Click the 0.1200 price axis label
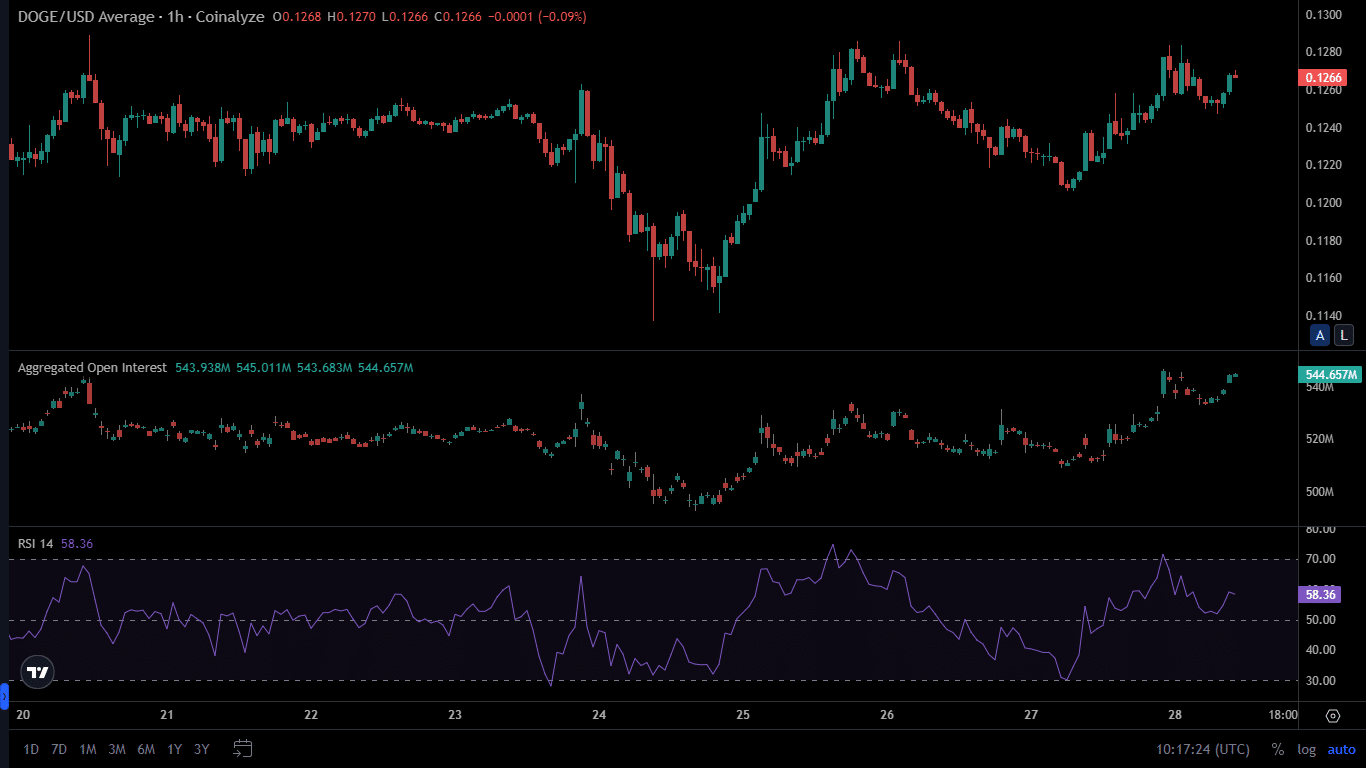 click(1323, 203)
